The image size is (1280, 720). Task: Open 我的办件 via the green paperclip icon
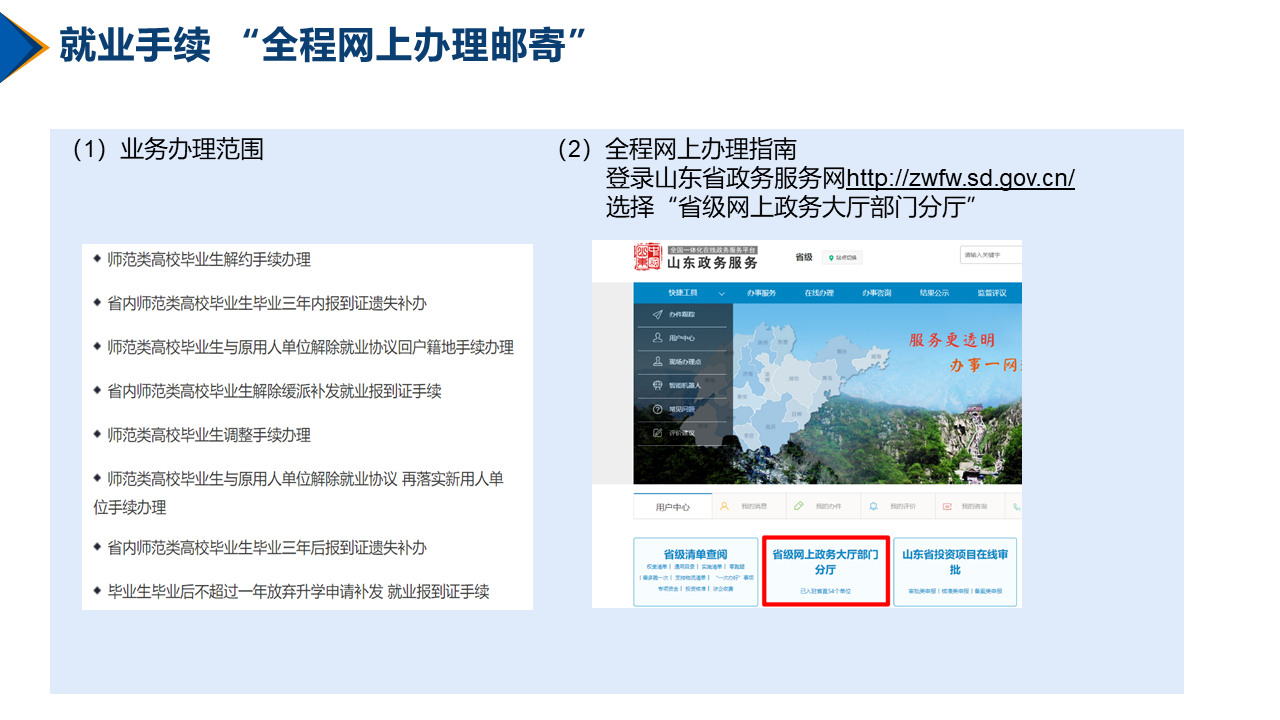click(x=799, y=504)
